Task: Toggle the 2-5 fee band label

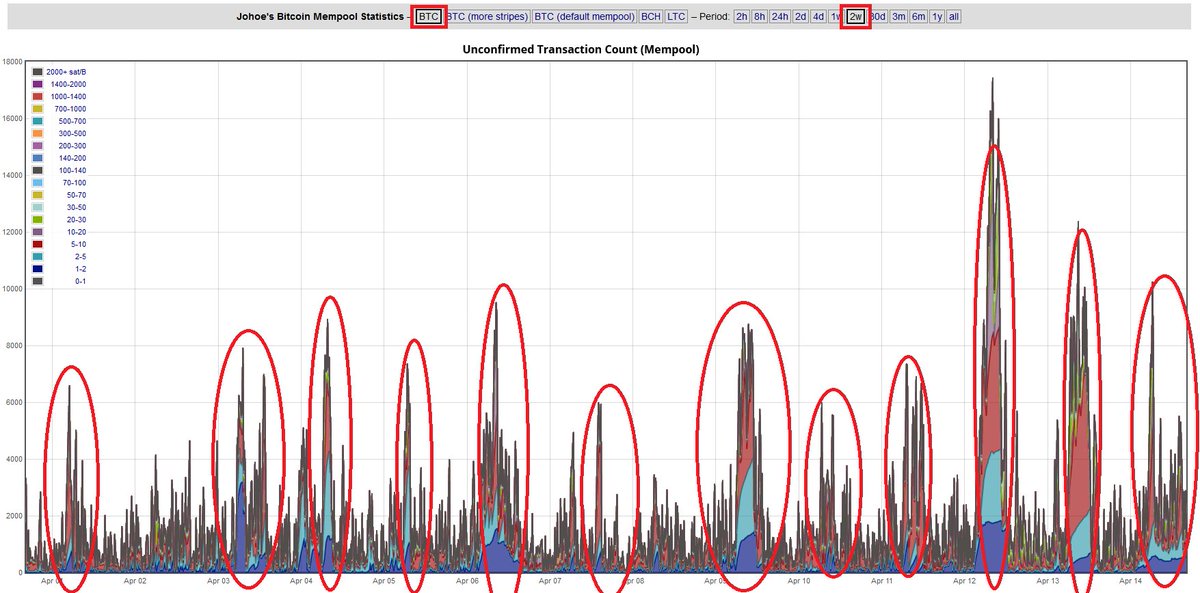Action: pyautogui.click(x=79, y=256)
